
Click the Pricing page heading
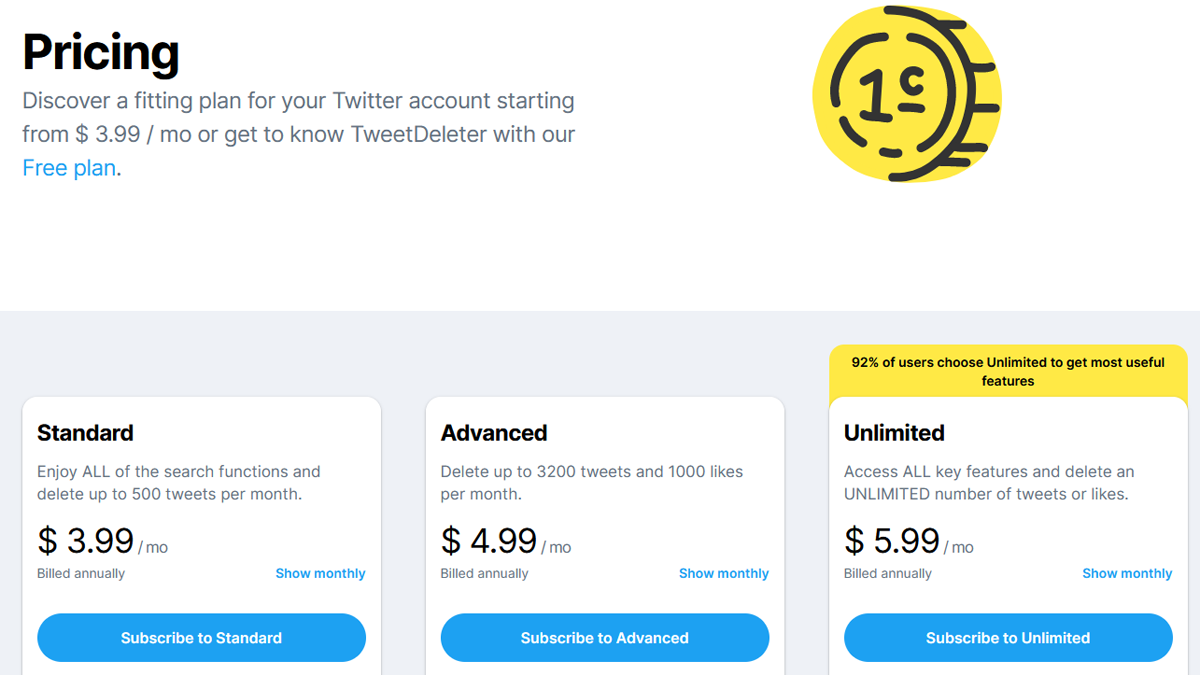pos(100,53)
